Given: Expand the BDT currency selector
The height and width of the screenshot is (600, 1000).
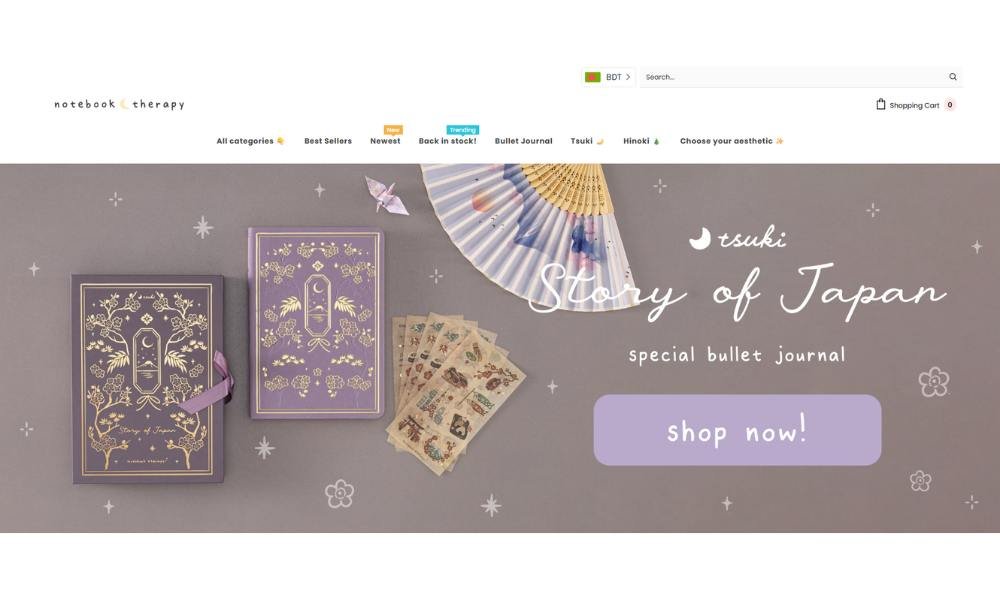Looking at the screenshot, I should click(608, 77).
